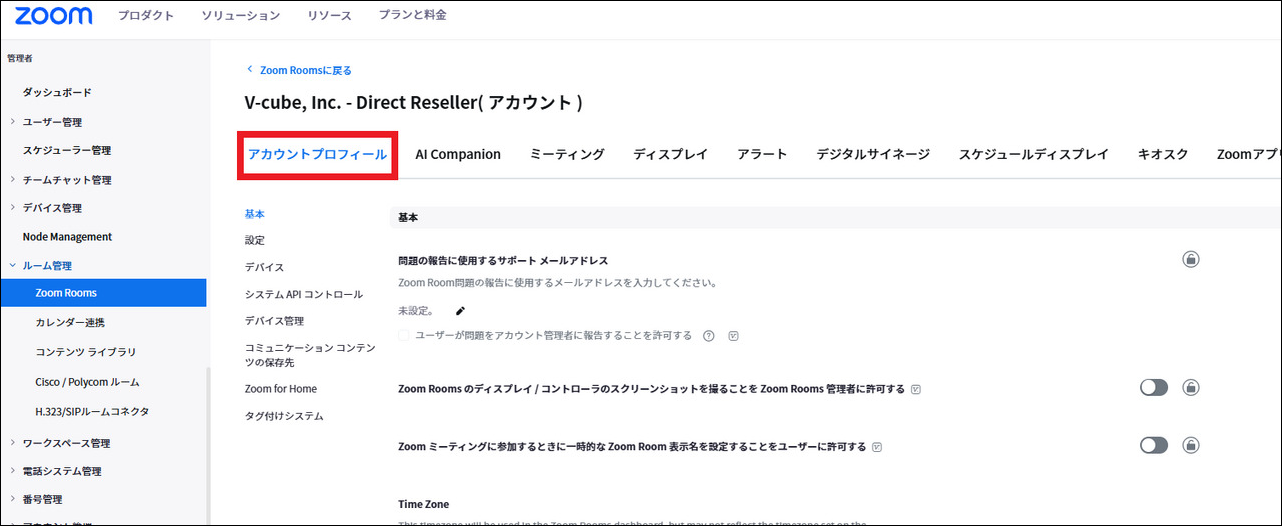Screen dimensions: 1282x526
Task: Switch to デジタルサイネージ tab
Action: click(873, 154)
